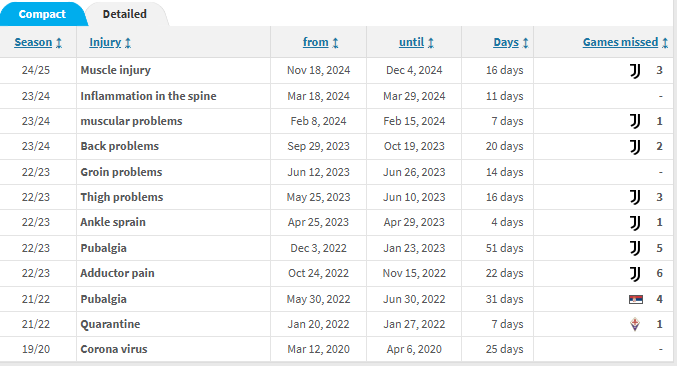Click the Inflammation in the spine cell
This screenshot has height=366, width=677.
tap(148, 96)
